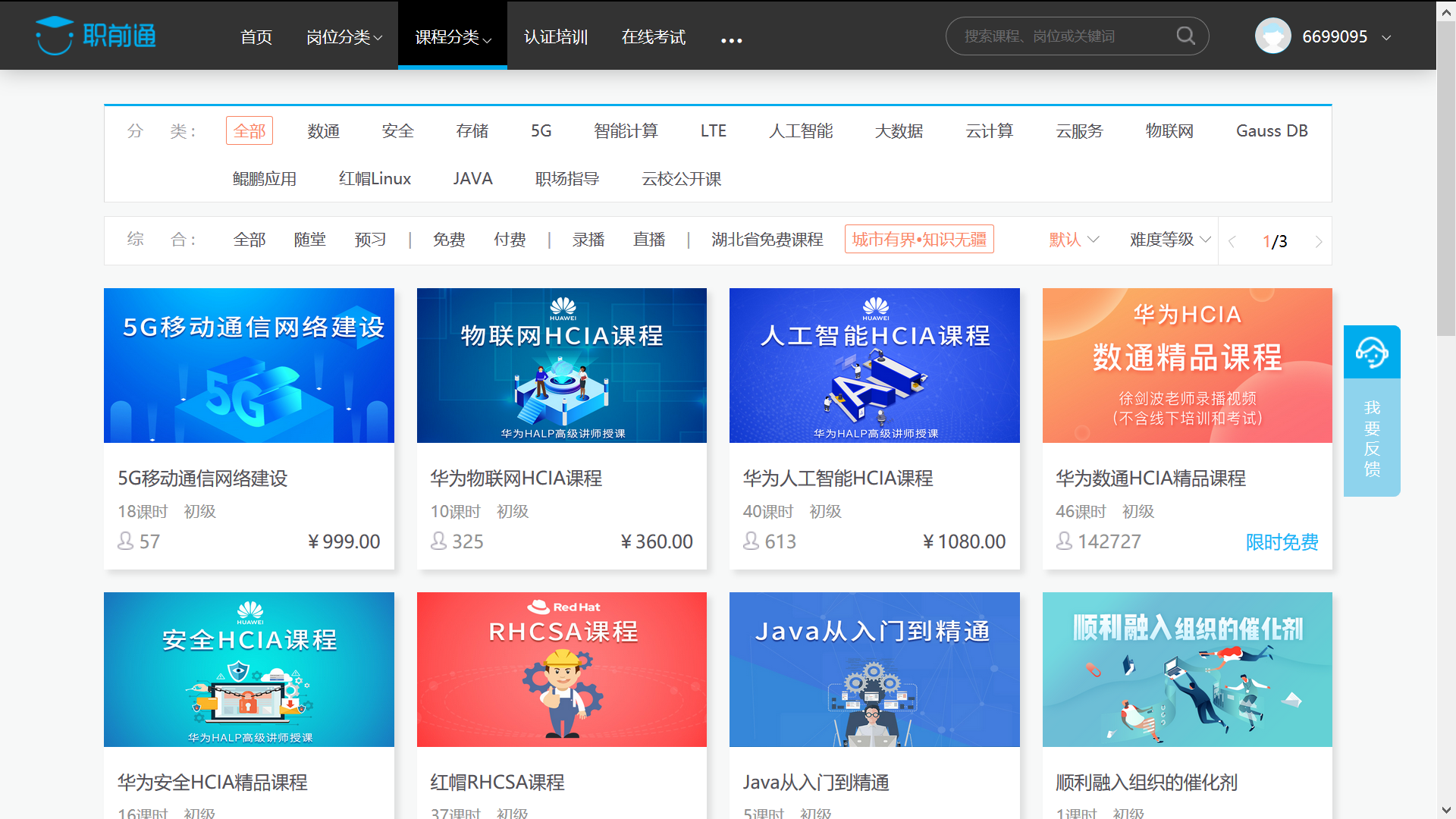The image size is (1456, 819).
Task: Select the 直播 course type filter
Action: pos(649,239)
